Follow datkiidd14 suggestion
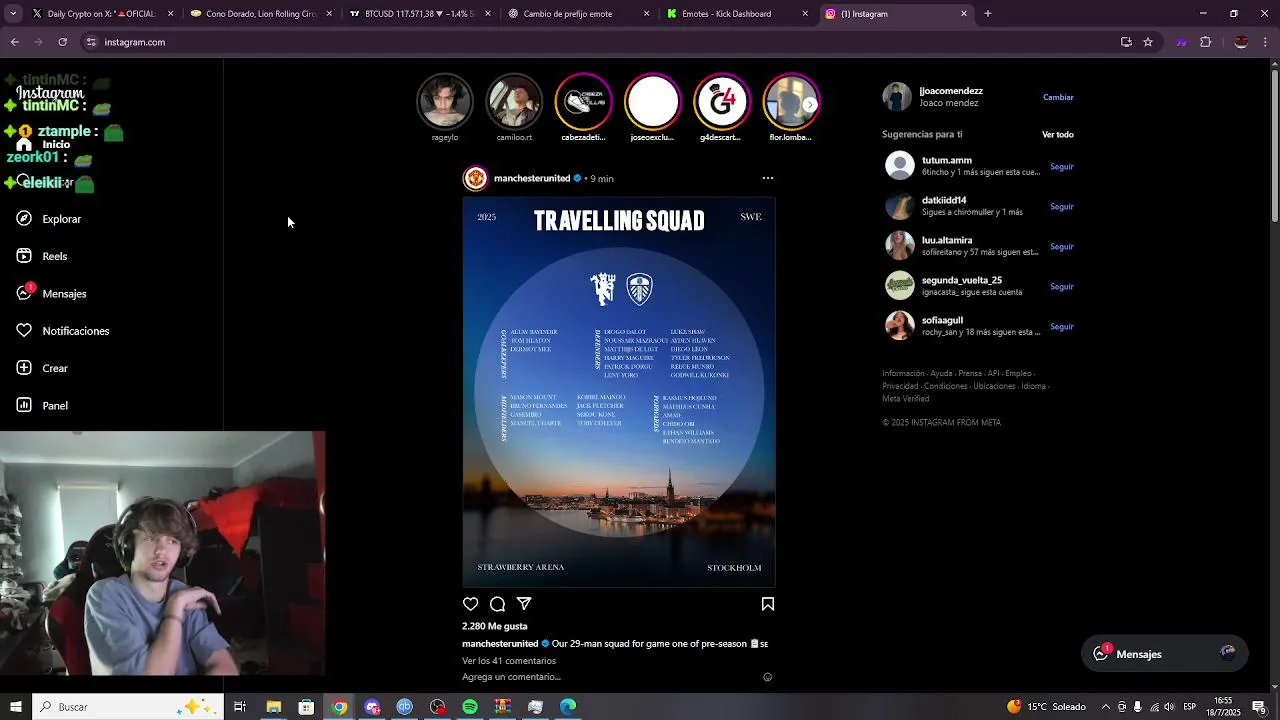This screenshot has width=1280, height=720. coord(1061,207)
